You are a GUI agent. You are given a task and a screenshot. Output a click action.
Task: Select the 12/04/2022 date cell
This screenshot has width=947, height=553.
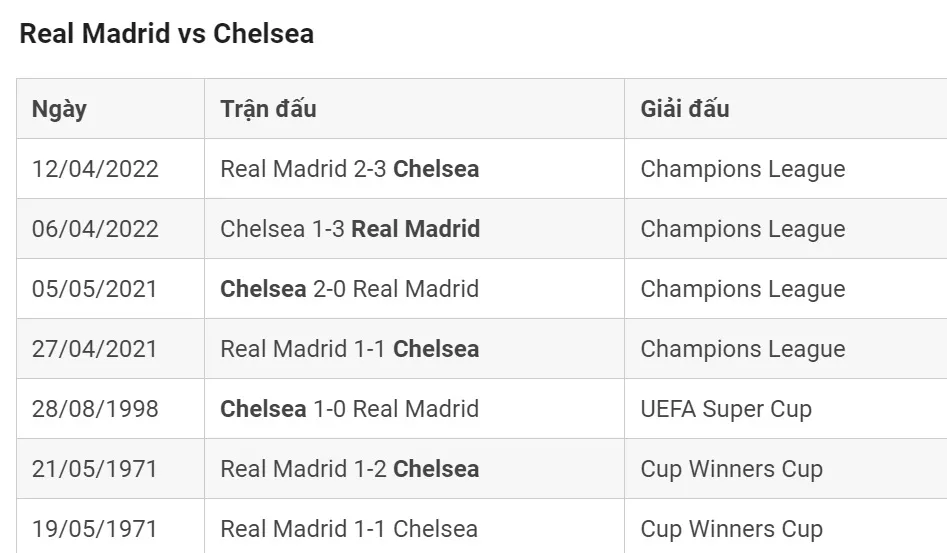[95, 169]
